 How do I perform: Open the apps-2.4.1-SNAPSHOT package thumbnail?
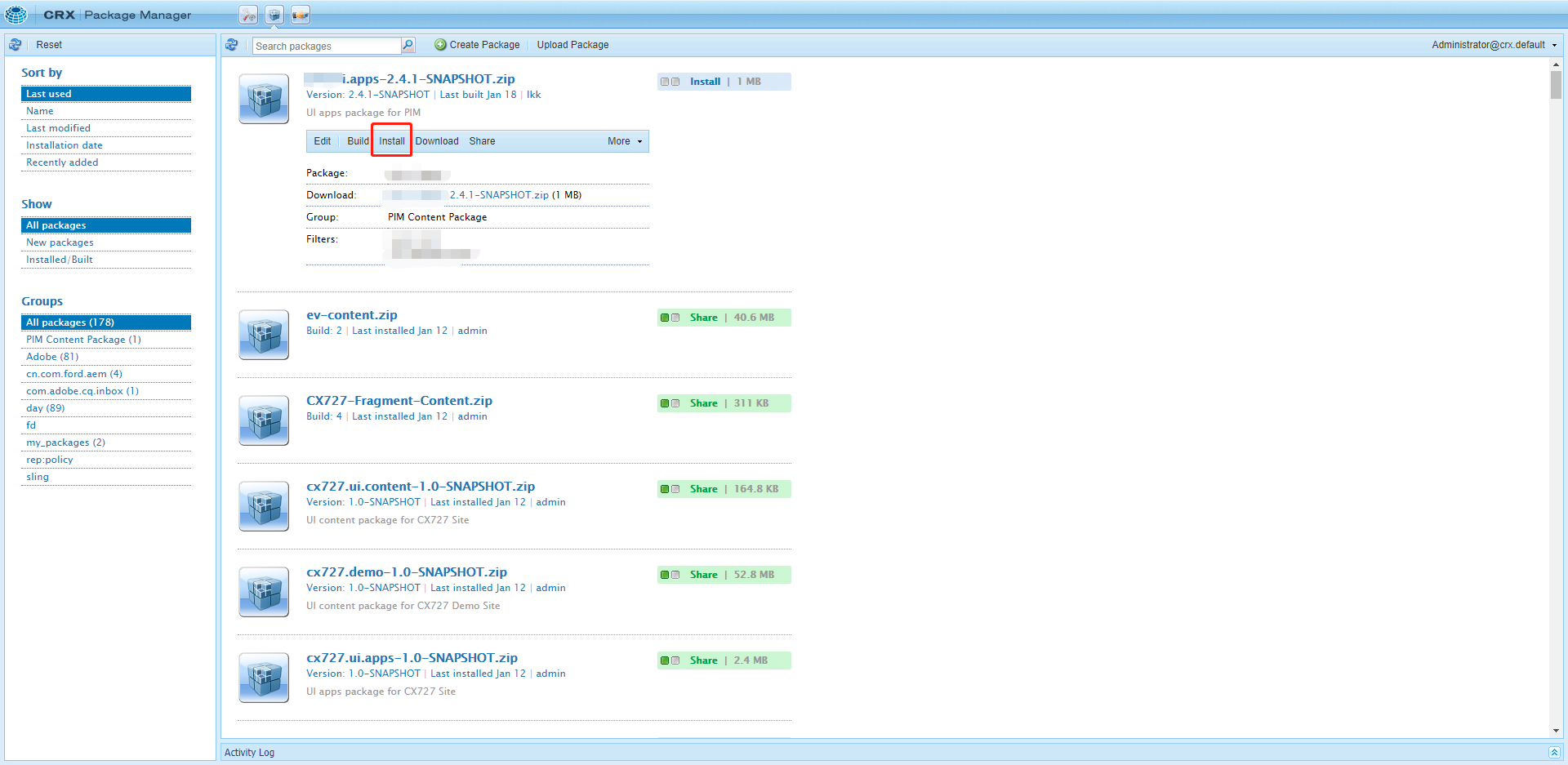coord(264,99)
